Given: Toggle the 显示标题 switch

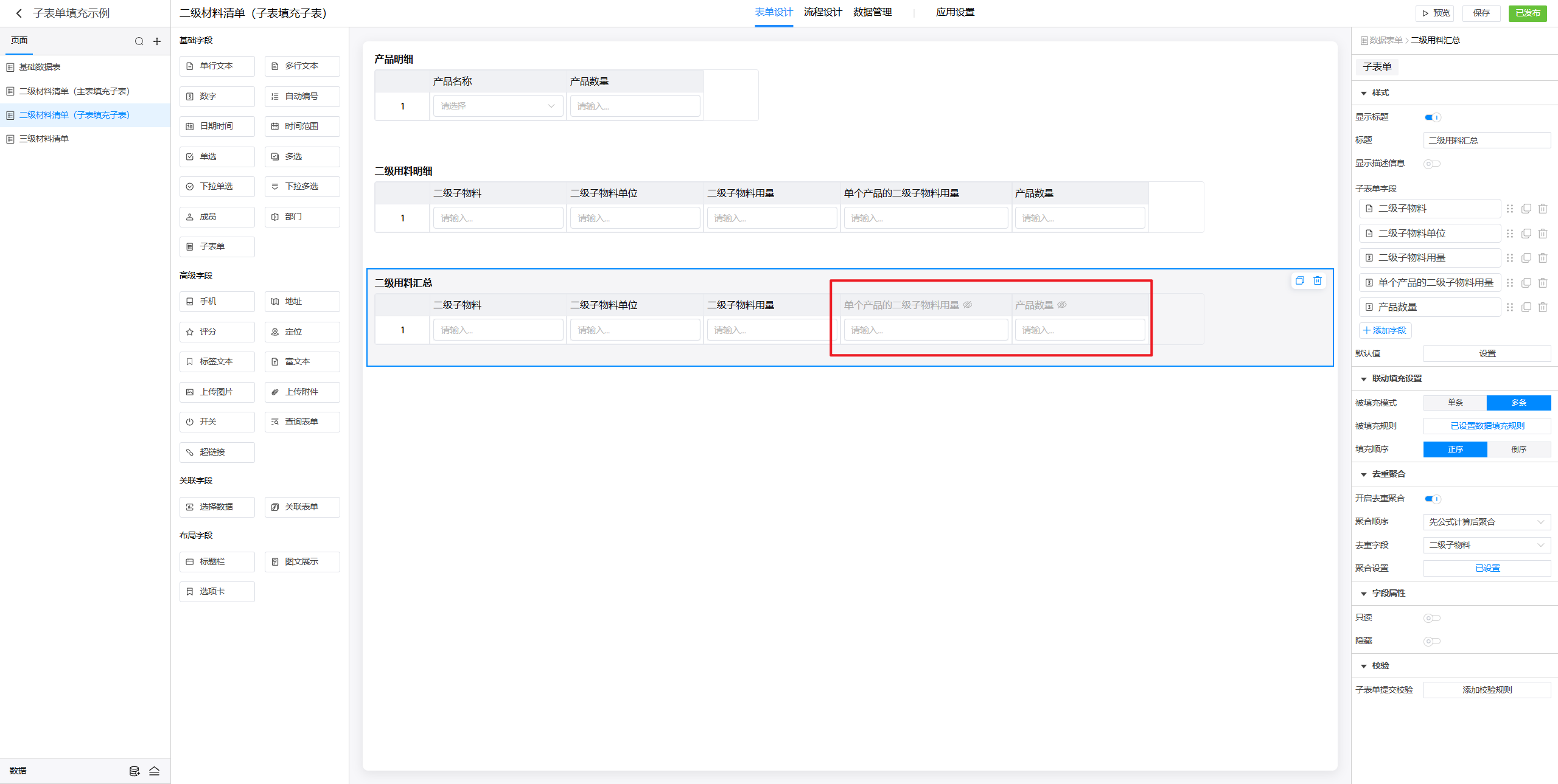Looking at the screenshot, I should tap(1432, 117).
